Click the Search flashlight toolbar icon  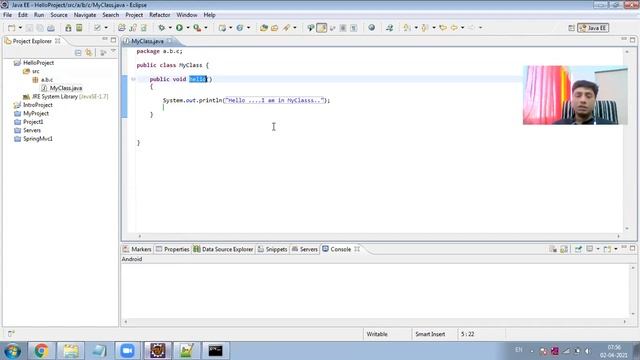pos(287,28)
